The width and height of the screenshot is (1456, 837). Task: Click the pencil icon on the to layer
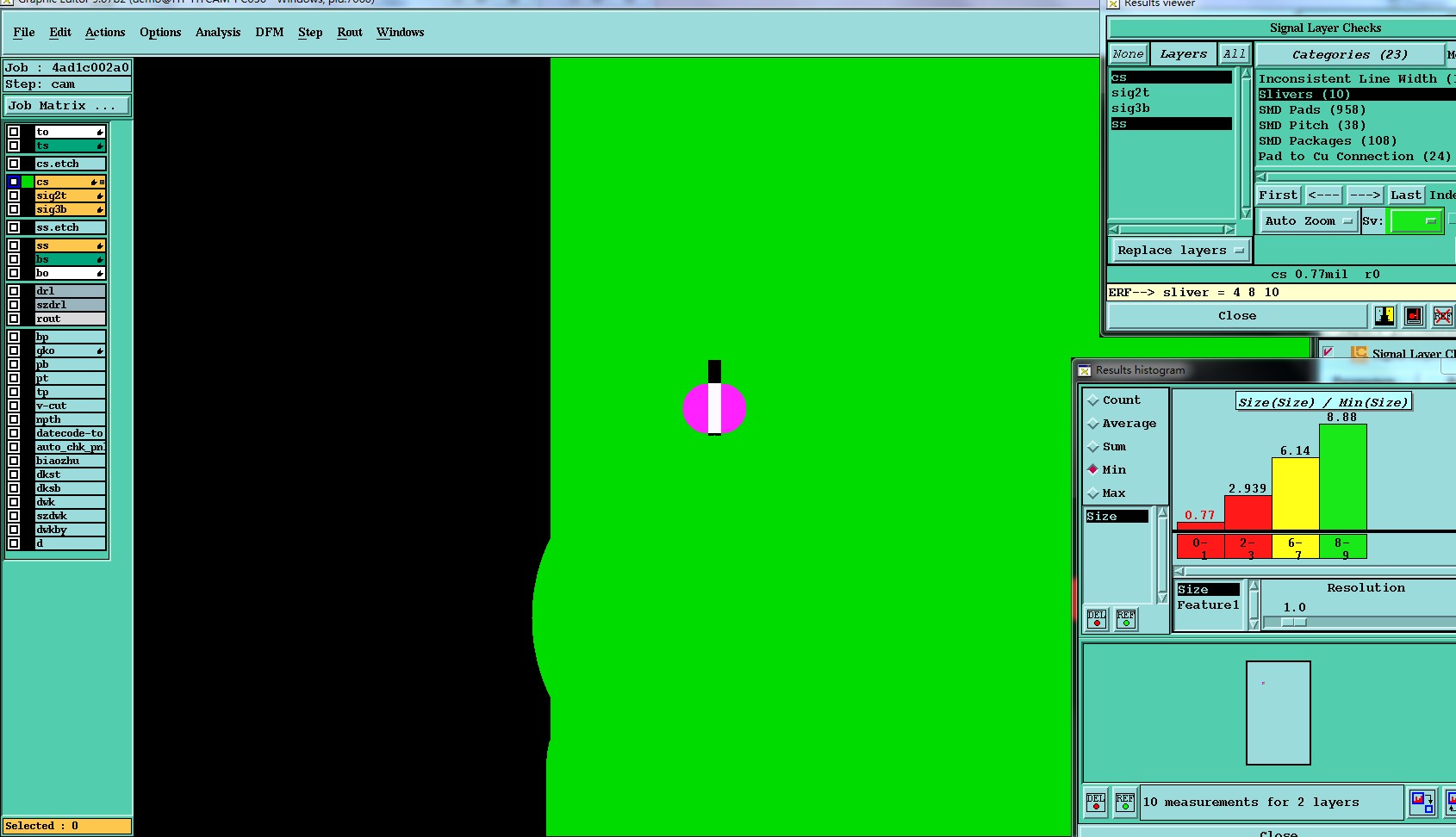pos(100,133)
